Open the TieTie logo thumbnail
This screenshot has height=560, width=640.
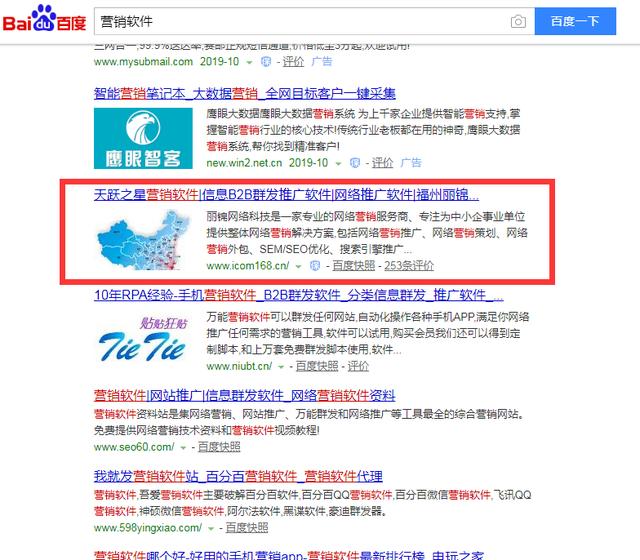coord(143,341)
